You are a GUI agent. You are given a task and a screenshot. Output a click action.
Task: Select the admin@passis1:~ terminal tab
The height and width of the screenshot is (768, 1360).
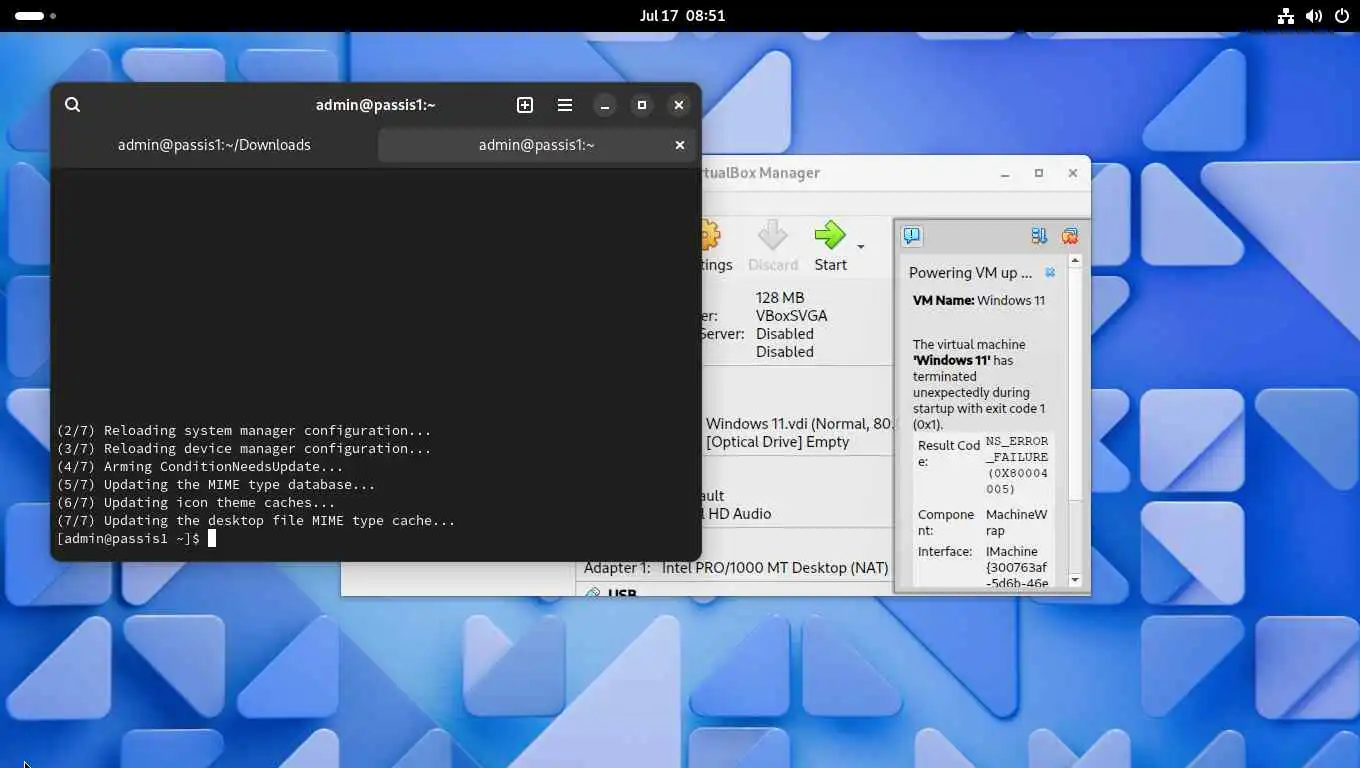coord(537,145)
